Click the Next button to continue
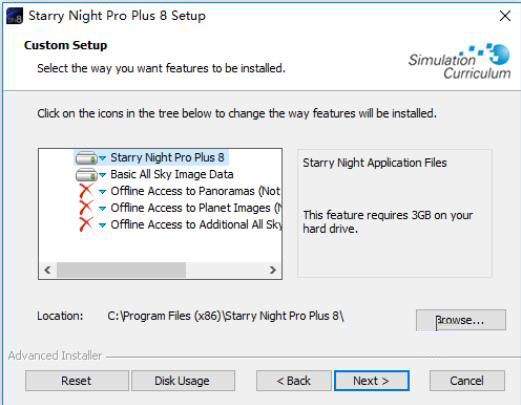Viewport: 521px width, 405px height. click(x=372, y=380)
